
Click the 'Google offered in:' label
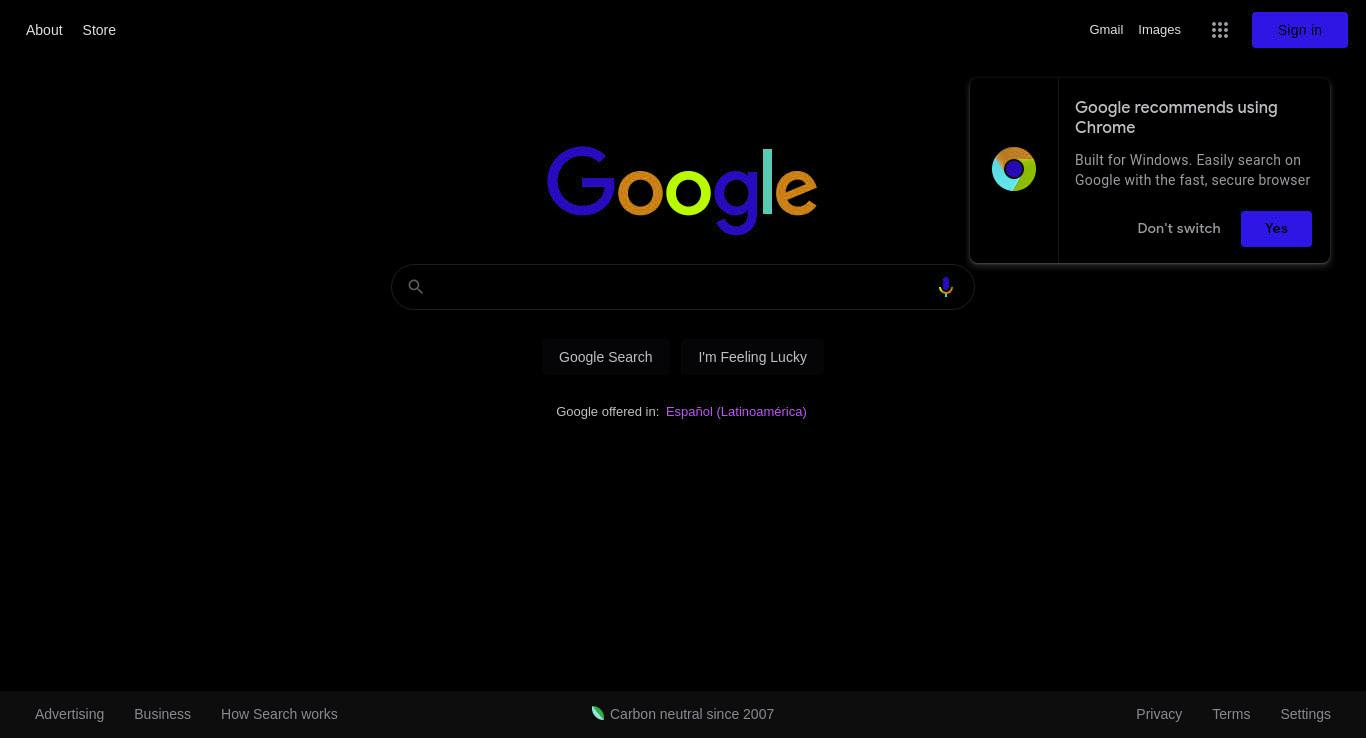607,411
